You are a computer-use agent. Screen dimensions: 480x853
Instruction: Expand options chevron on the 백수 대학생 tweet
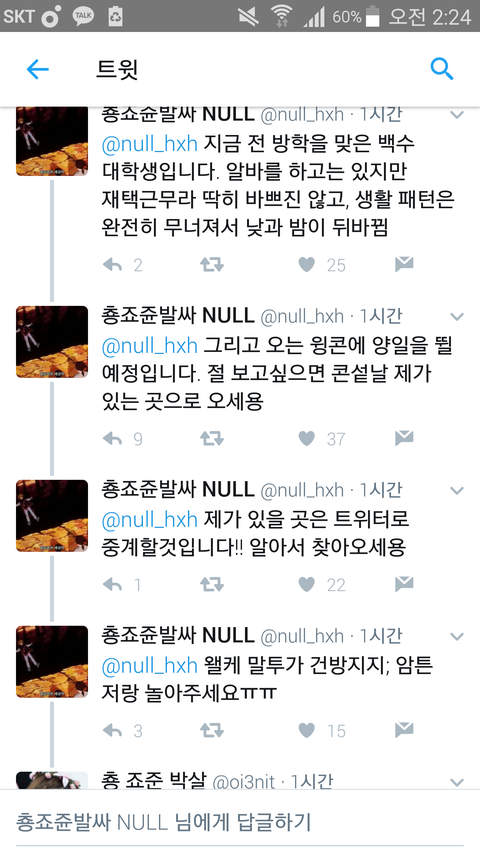pyautogui.click(x=457, y=115)
